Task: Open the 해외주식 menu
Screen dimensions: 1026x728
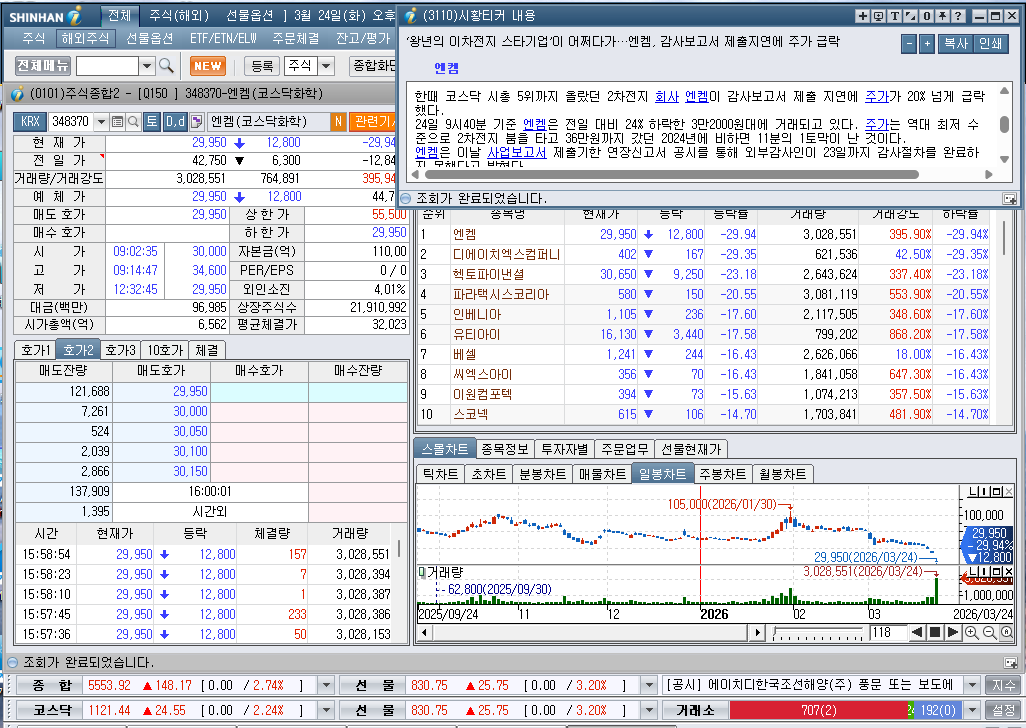Action: pyautogui.click(x=86, y=39)
